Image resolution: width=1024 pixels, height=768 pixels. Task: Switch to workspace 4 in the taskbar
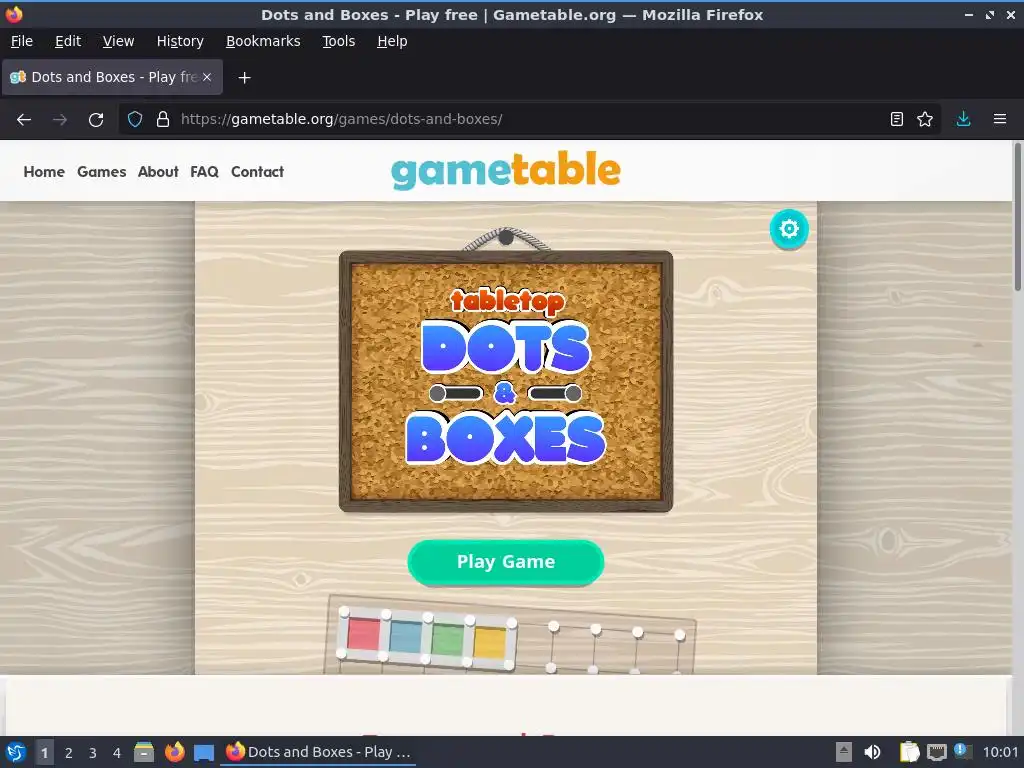pyautogui.click(x=117, y=753)
